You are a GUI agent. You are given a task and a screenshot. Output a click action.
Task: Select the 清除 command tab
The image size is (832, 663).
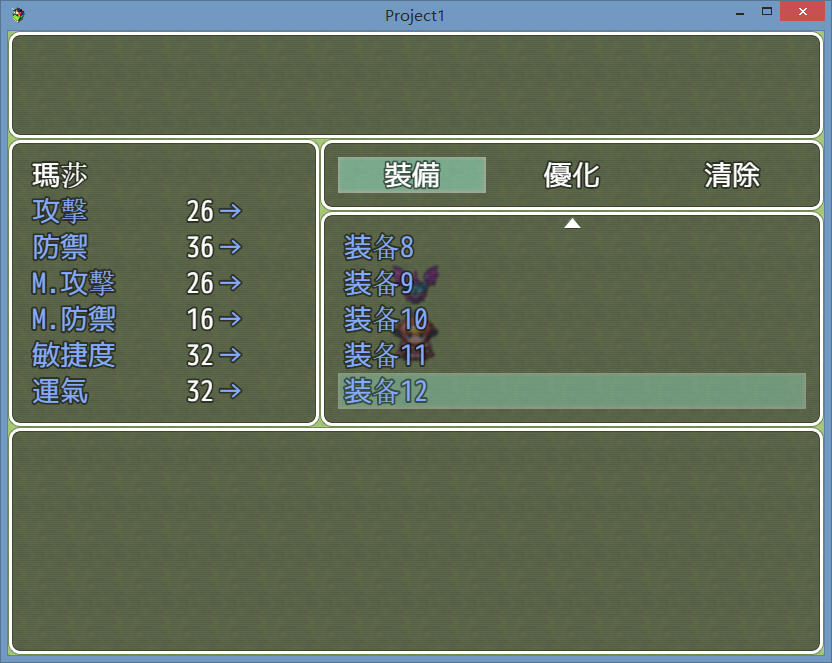[x=732, y=175]
